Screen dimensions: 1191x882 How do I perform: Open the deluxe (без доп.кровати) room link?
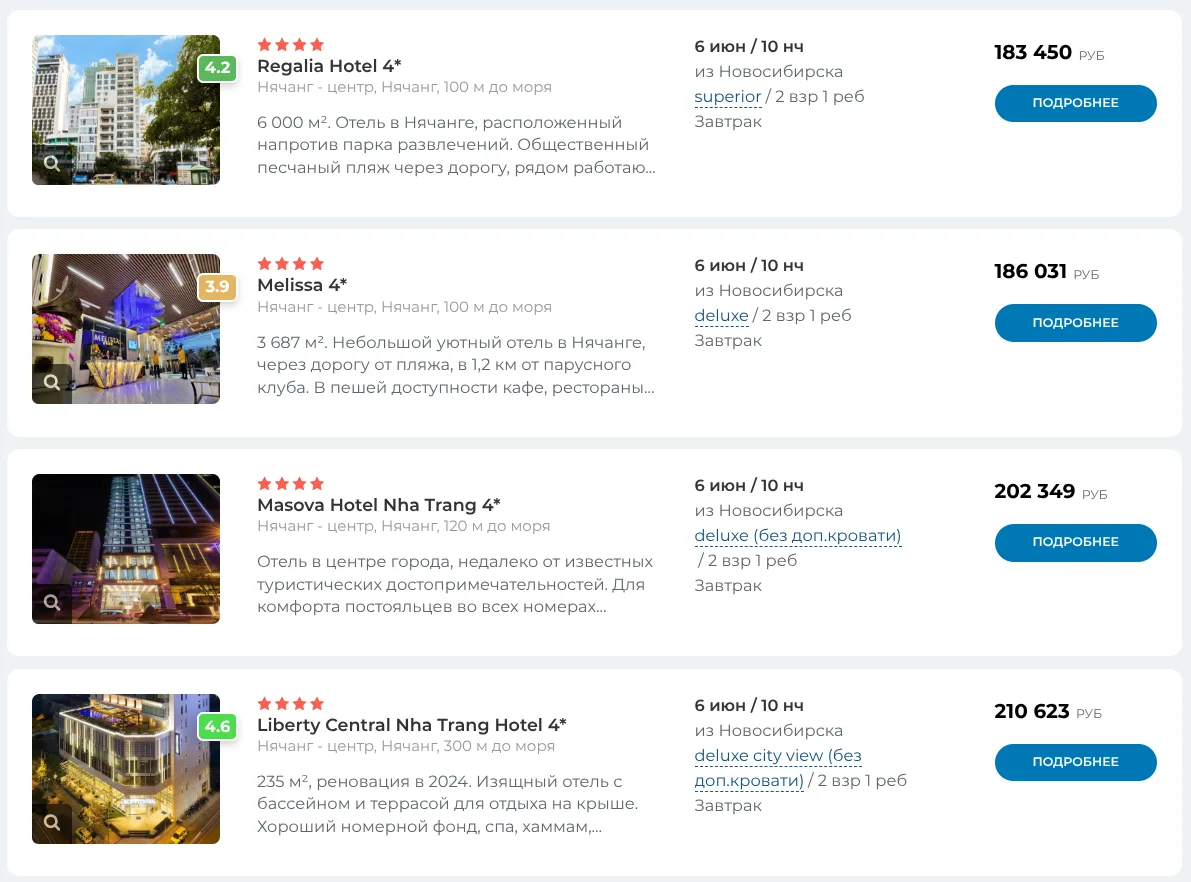pos(798,536)
